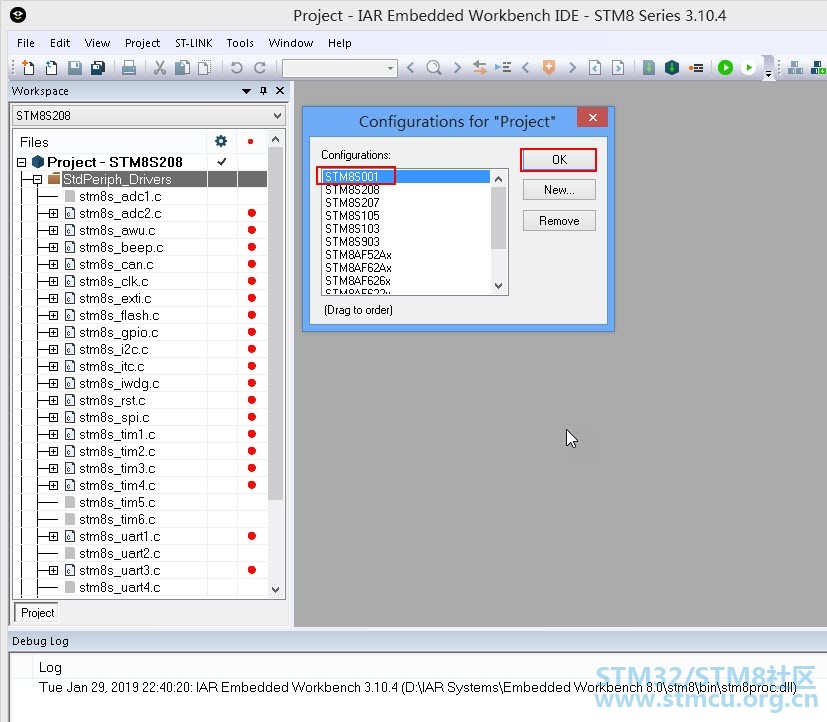Select stm8s_adc1.c in the file tree

(x=120, y=197)
